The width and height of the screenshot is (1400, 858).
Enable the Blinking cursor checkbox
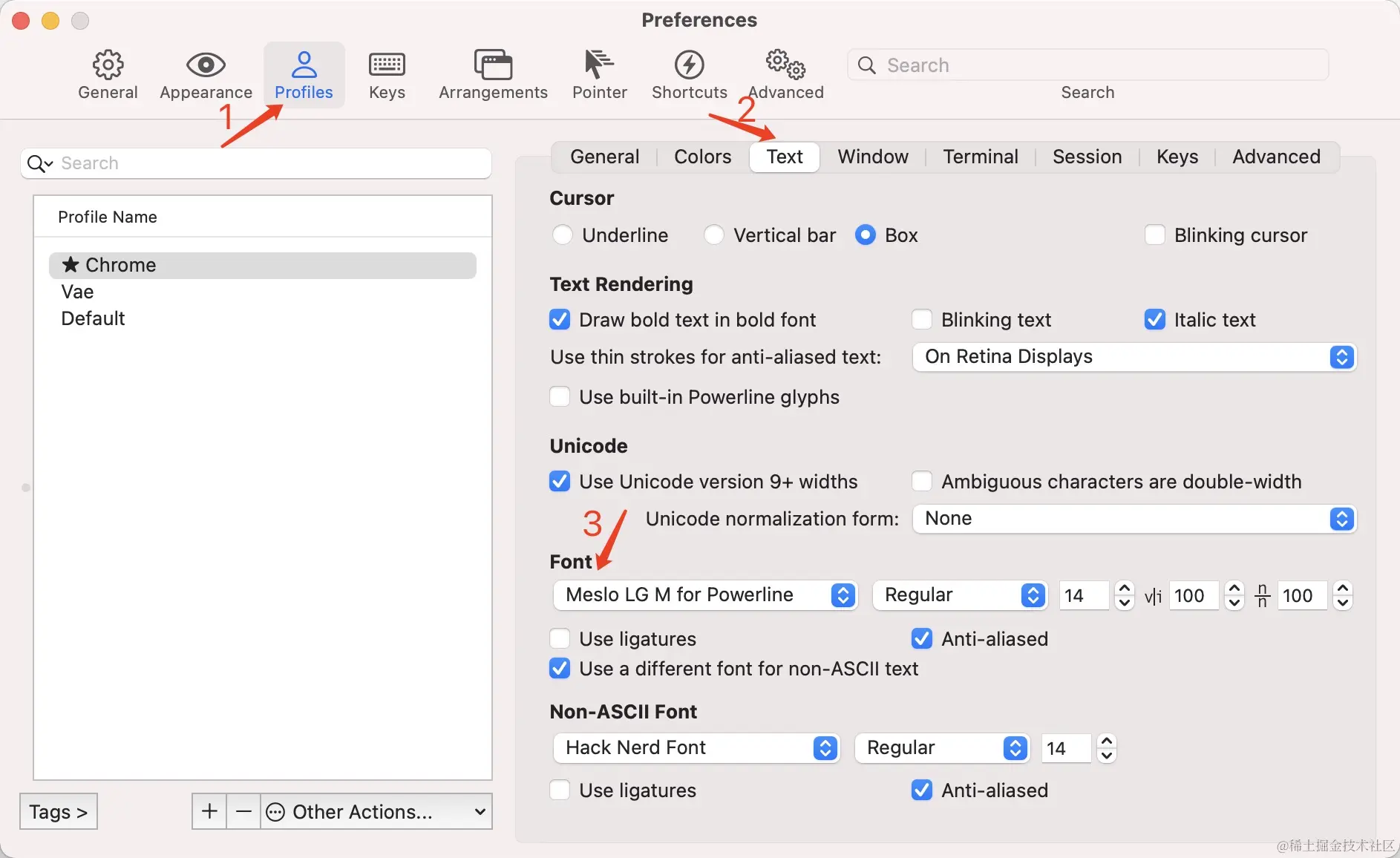[x=1155, y=235]
